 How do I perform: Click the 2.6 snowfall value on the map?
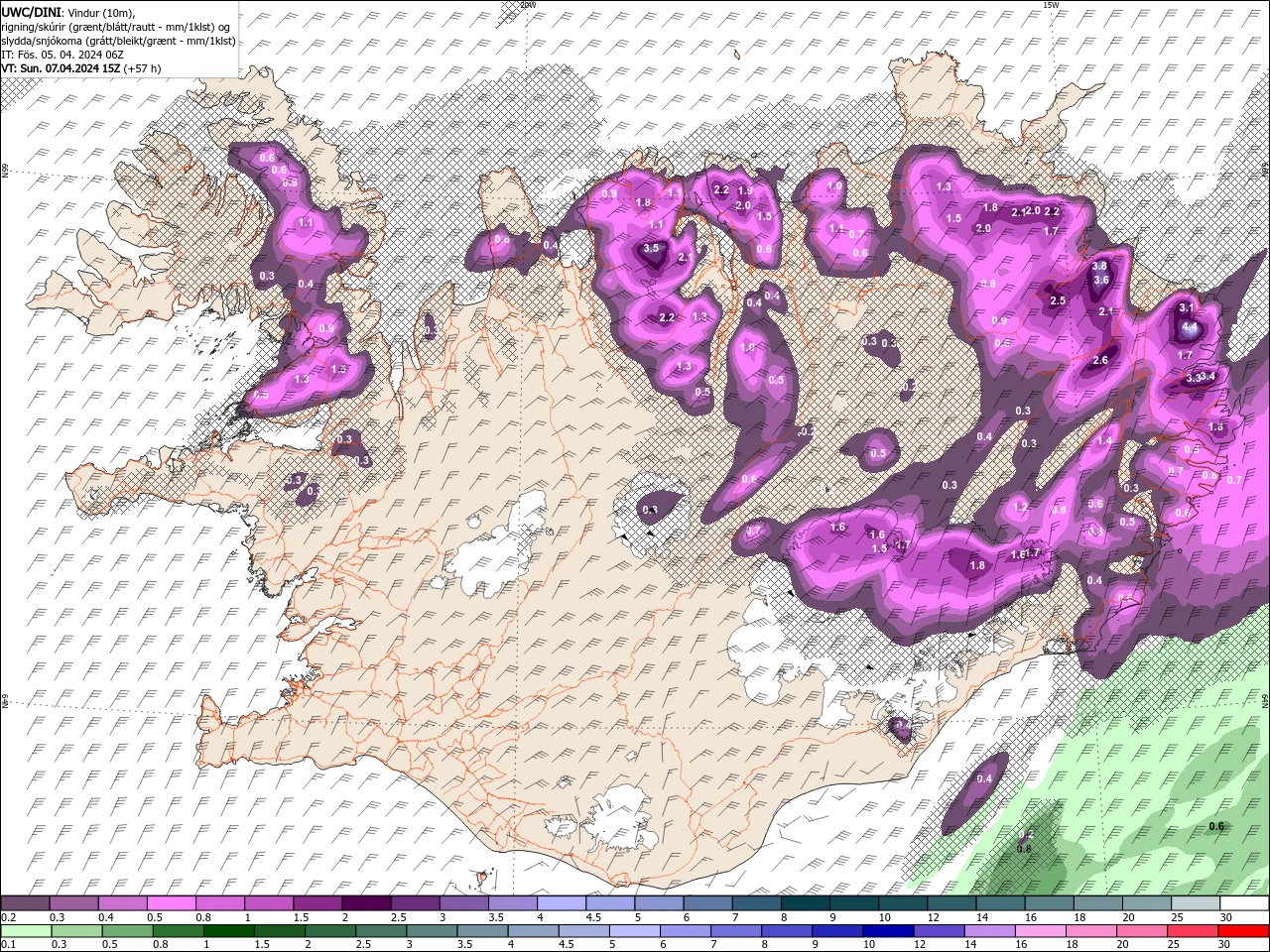click(1099, 361)
